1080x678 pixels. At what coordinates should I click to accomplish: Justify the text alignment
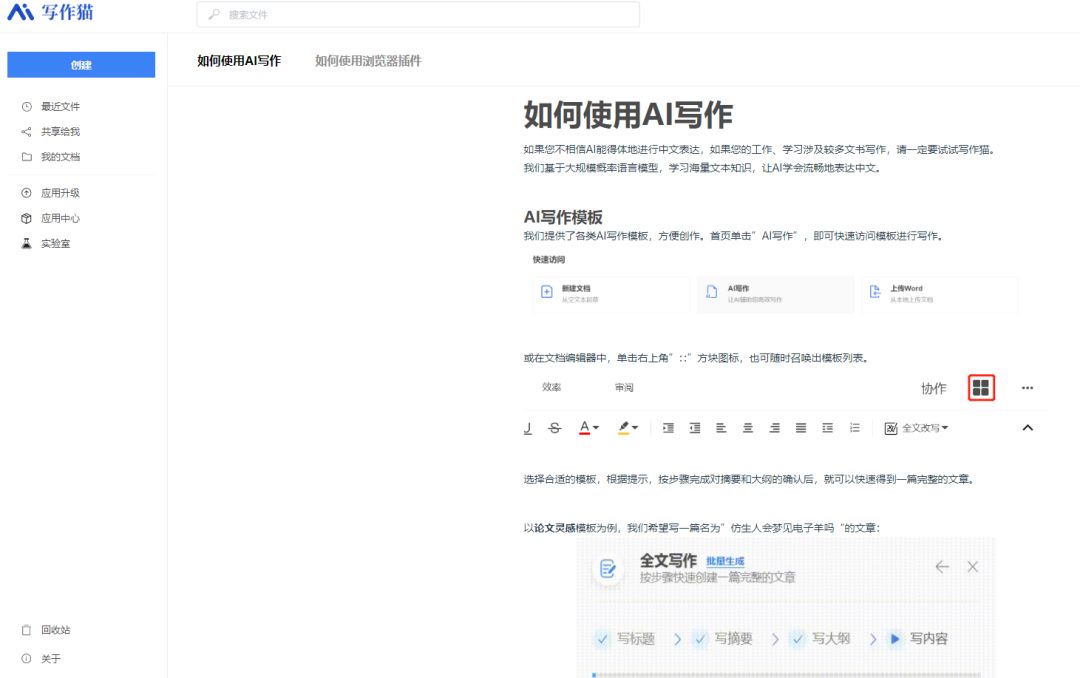click(x=801, y=428)
